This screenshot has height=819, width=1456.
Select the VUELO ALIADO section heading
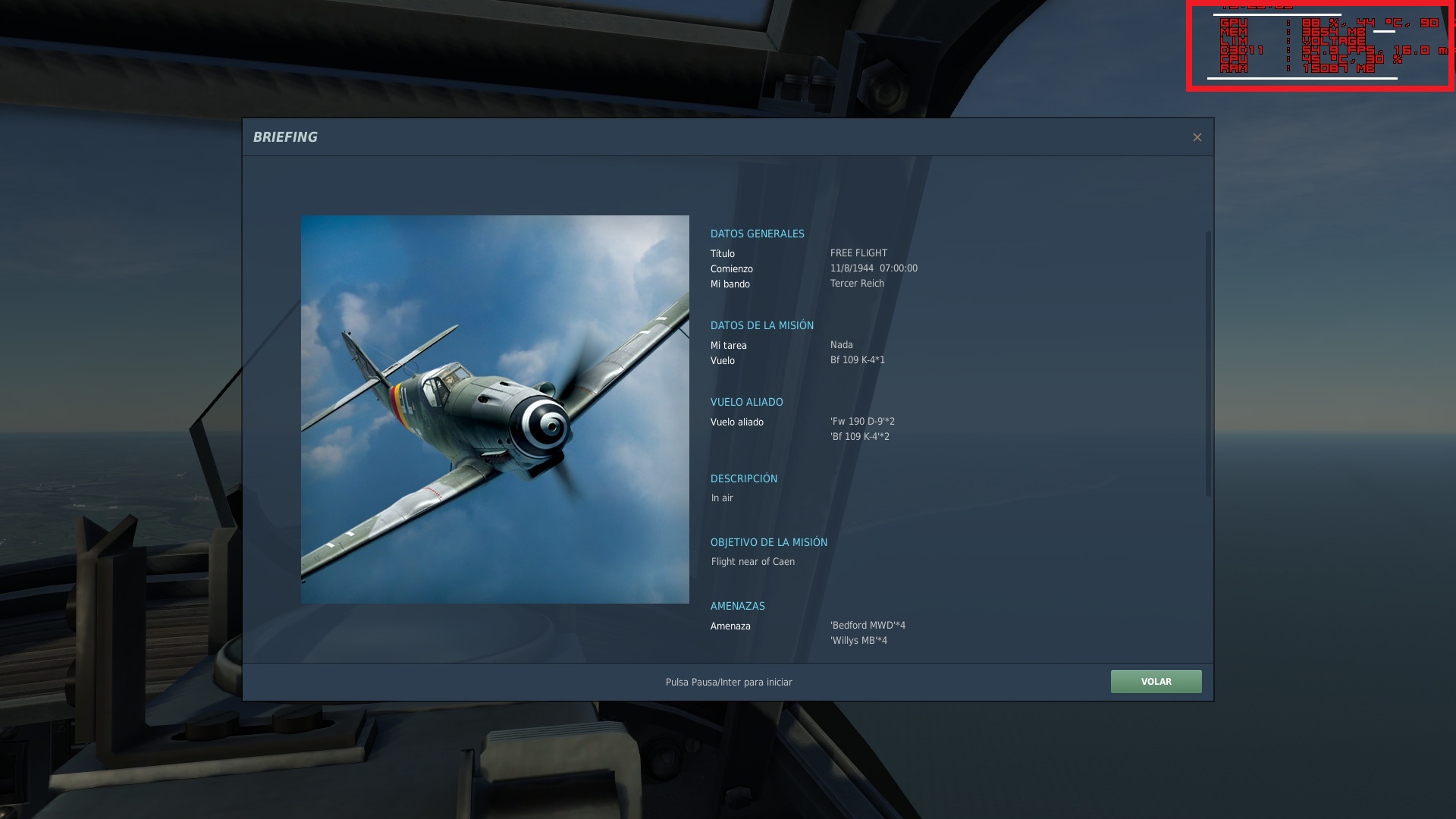[x=746, y=402]
